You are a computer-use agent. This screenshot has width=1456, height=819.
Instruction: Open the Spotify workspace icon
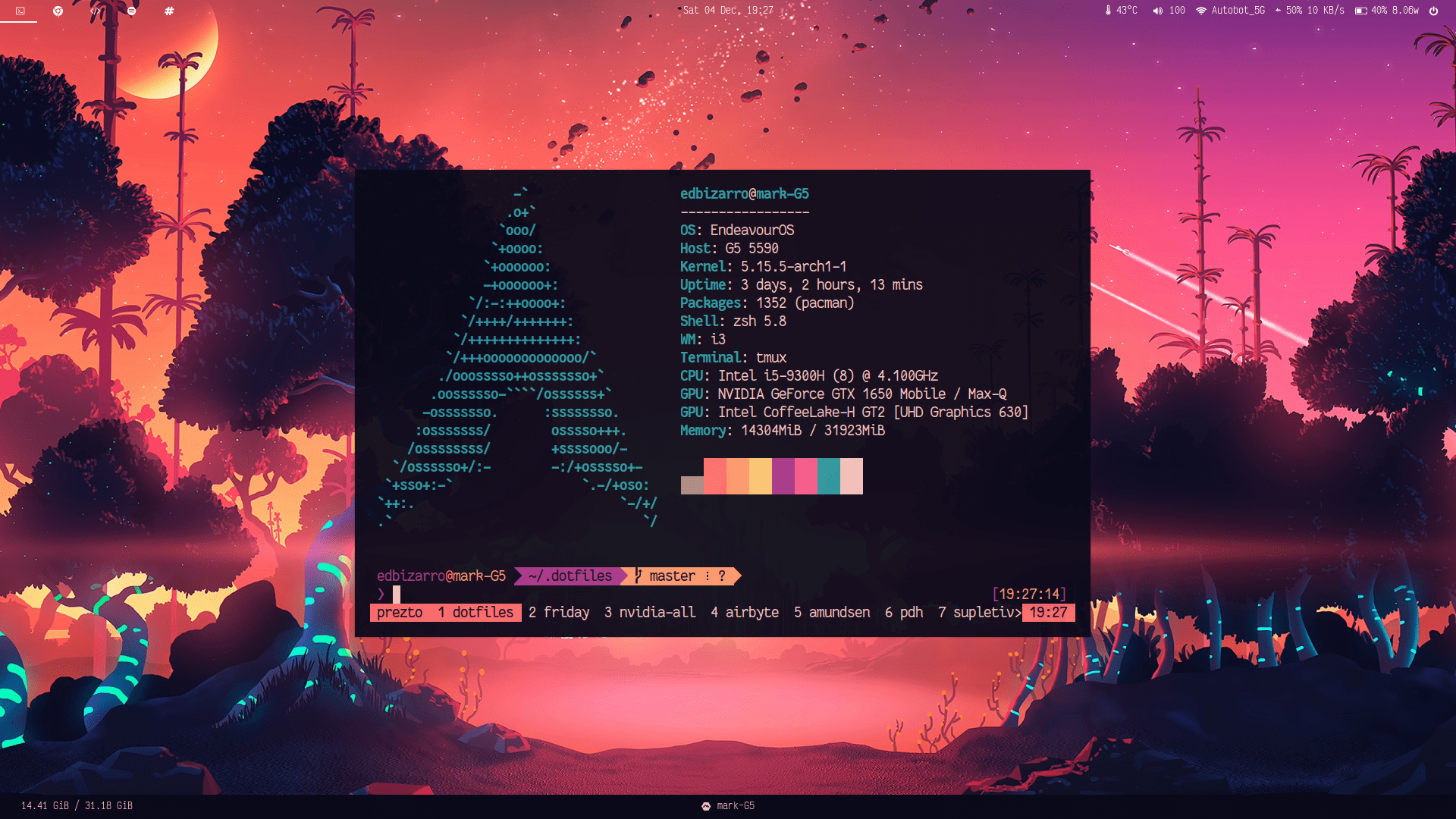coord(132,11)
